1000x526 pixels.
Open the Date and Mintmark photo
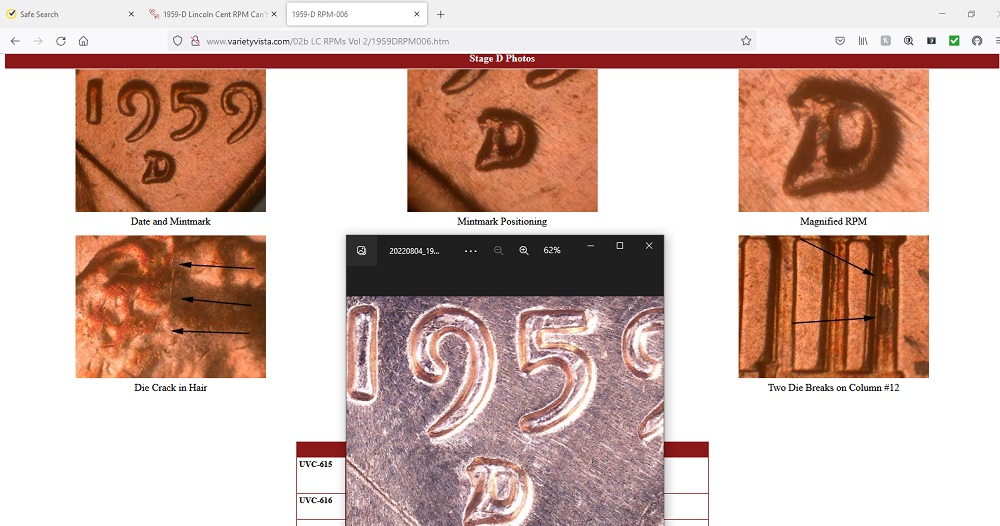[x=171, y=140]
